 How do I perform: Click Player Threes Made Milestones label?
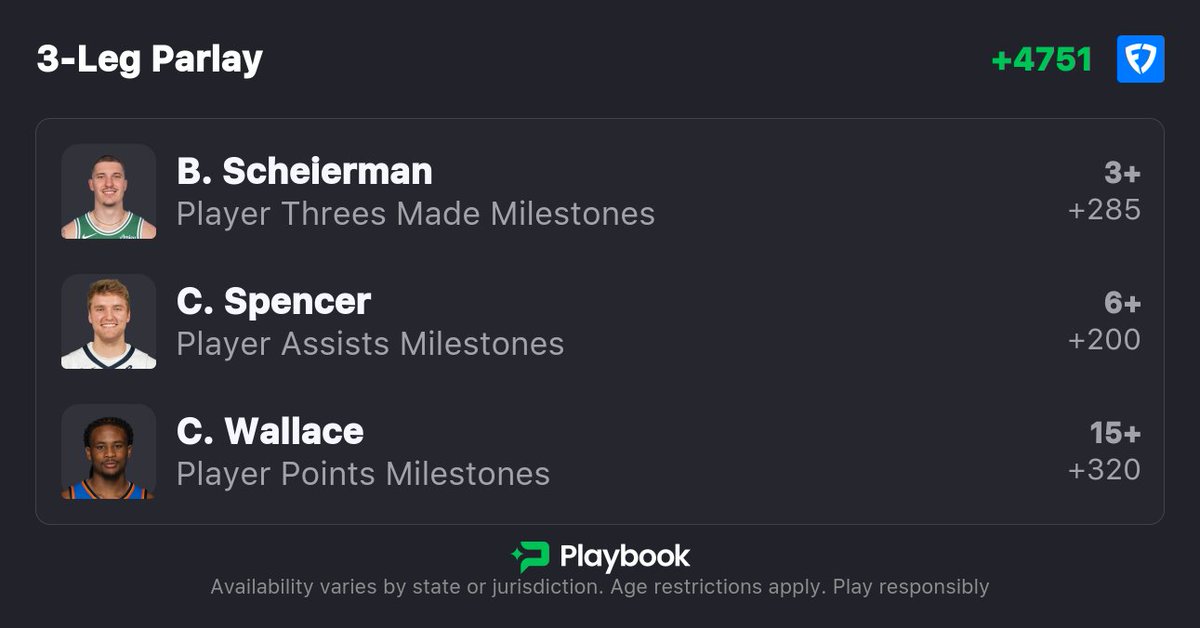[416, 214]
